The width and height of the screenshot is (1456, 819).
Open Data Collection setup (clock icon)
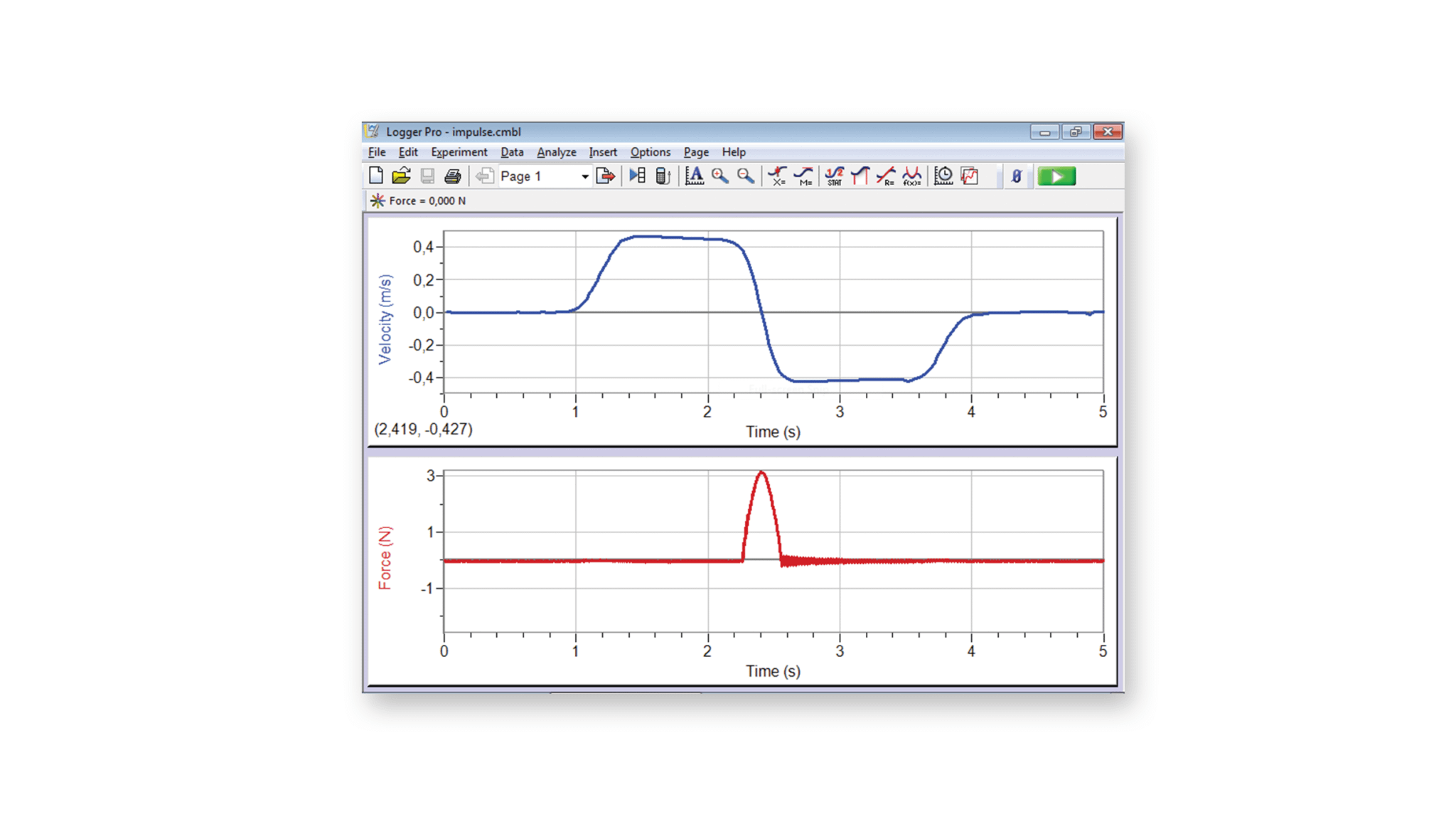tap(943, 176)
